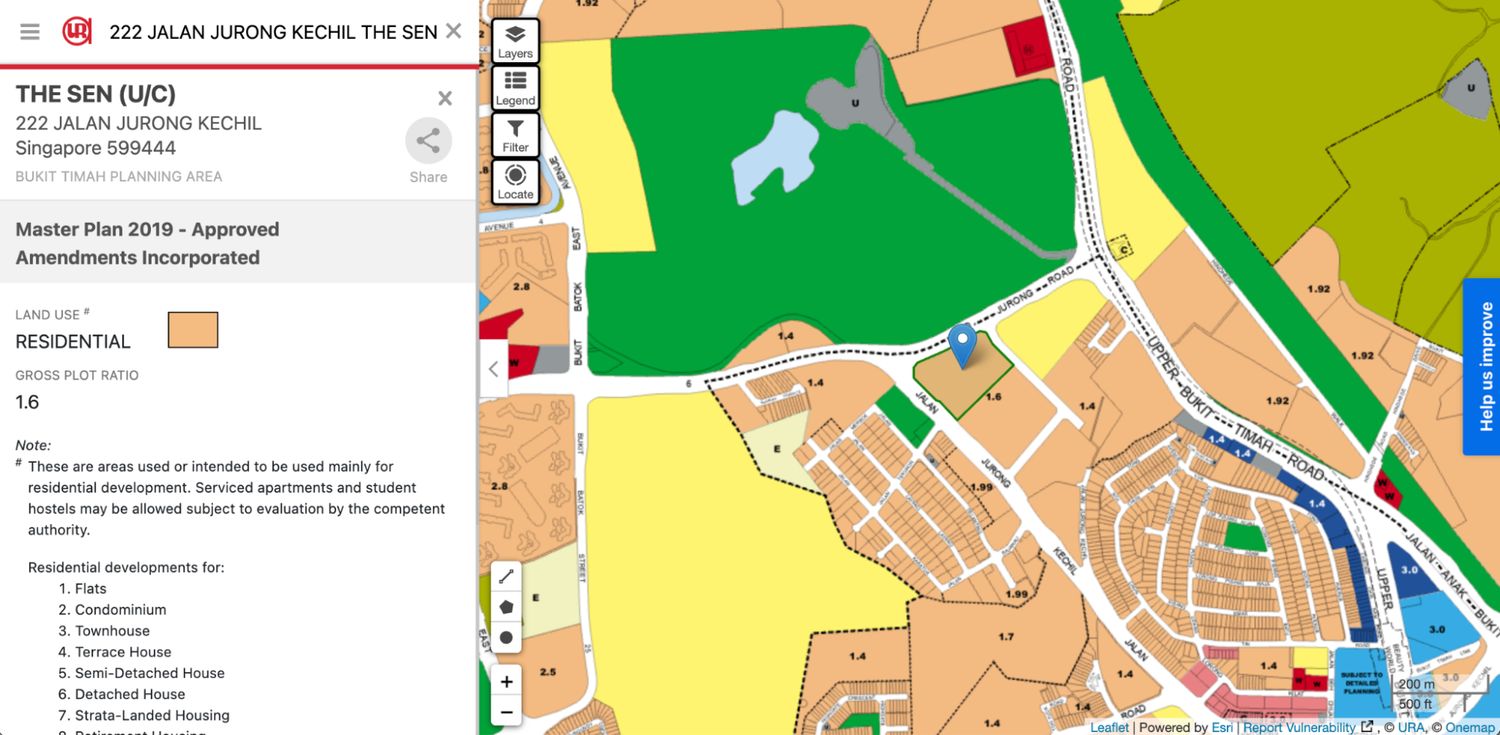The height and width of the screenshot is (735, 1500).
Task: Select the line measurement tool
Action: [506, 576]
